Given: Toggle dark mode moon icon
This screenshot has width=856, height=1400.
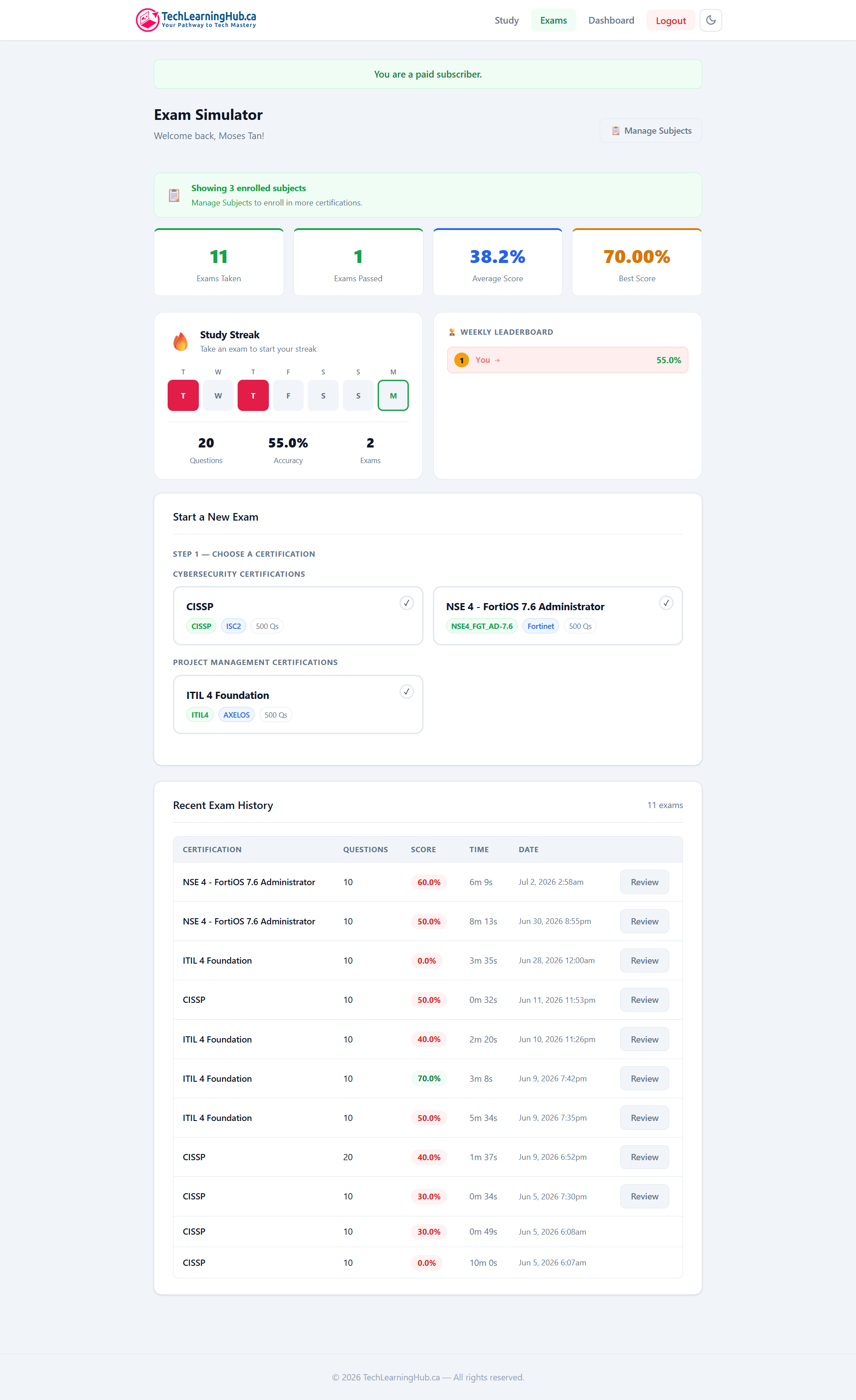Looking at the screenshot, I should click(711, 21).
